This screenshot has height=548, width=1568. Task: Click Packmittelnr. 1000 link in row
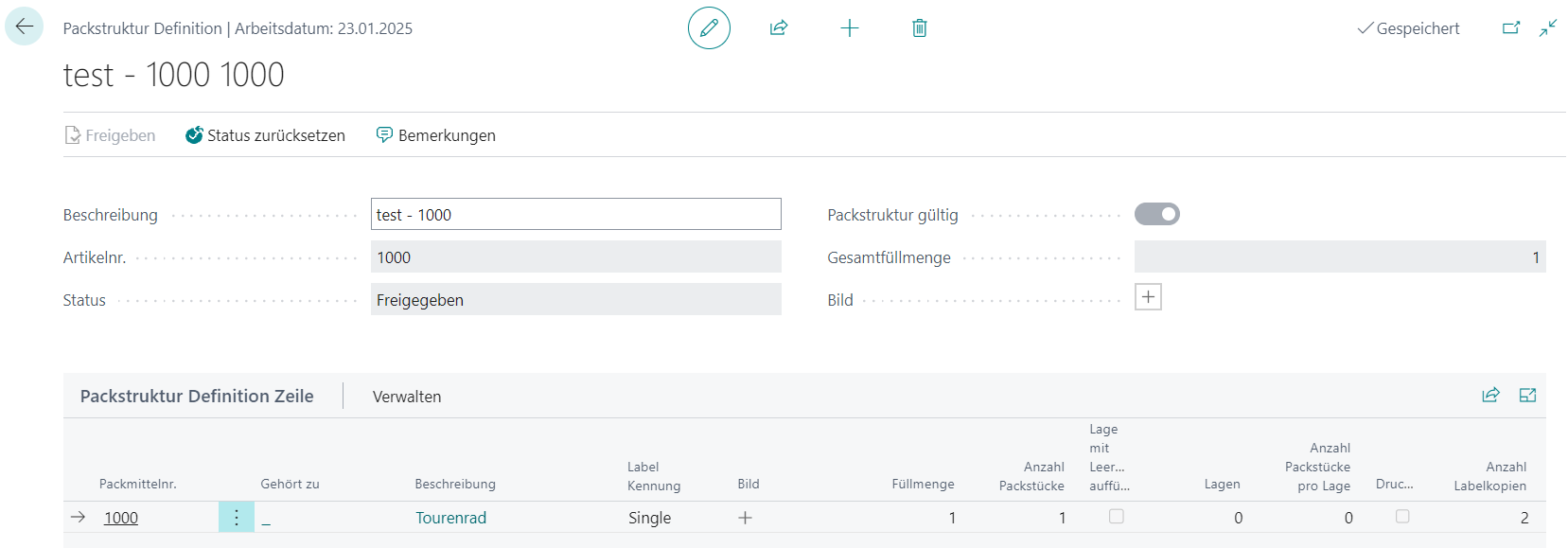pos(121,518)
